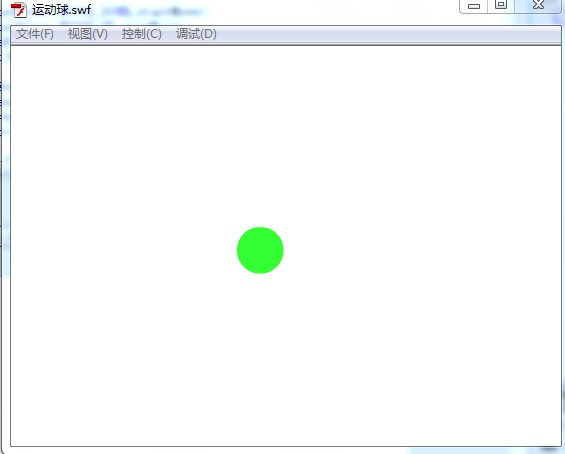Click the blank menu bar area after 调试(D)

click(x=389, y=35)
